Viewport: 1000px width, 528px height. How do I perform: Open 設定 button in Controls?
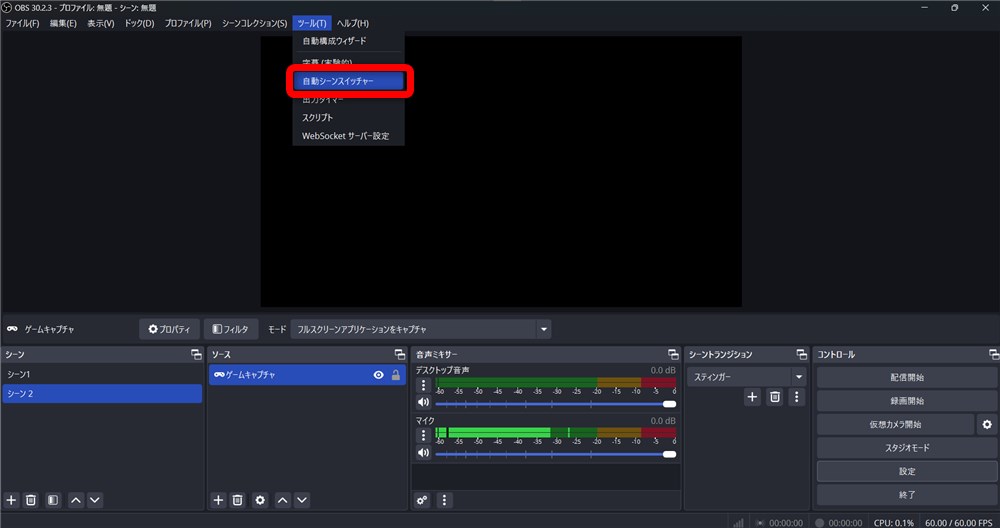(907, 471)
